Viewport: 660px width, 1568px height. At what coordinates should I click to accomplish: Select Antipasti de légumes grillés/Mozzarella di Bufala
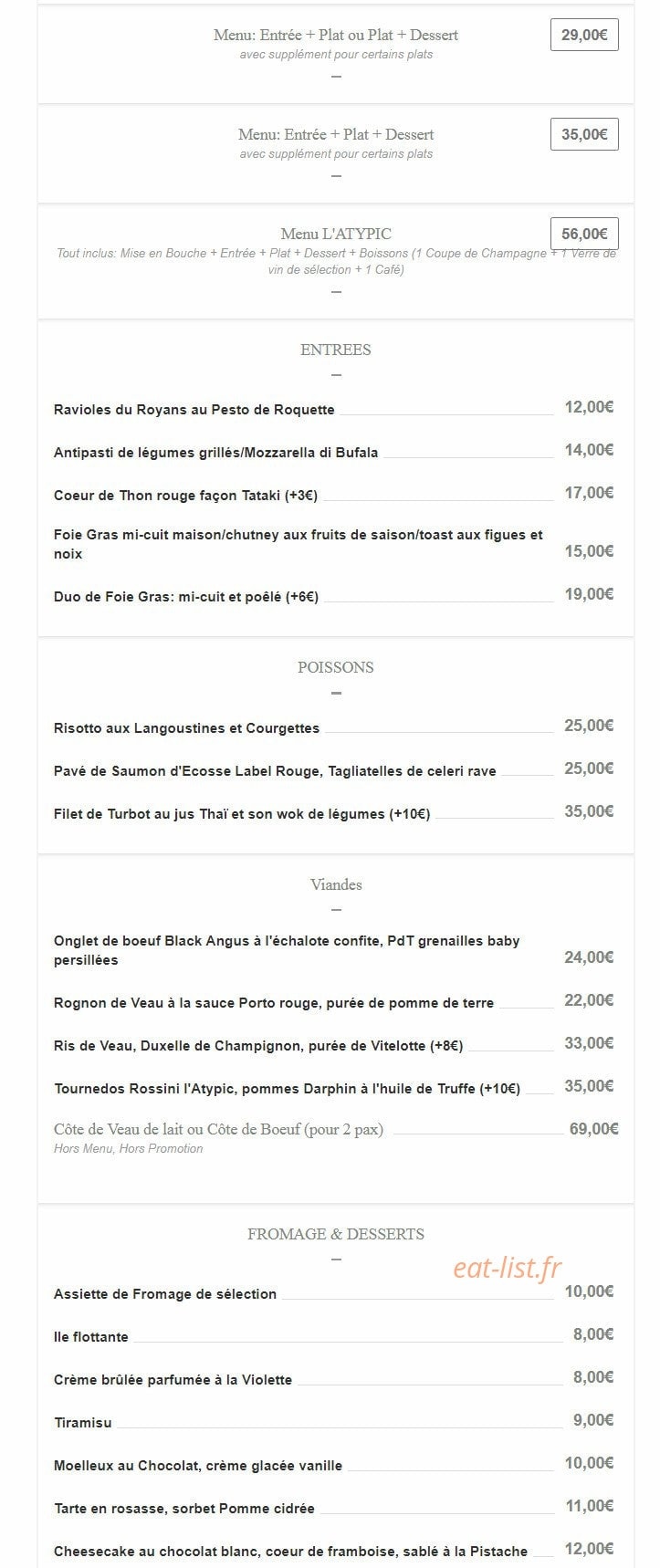(216, 453)
